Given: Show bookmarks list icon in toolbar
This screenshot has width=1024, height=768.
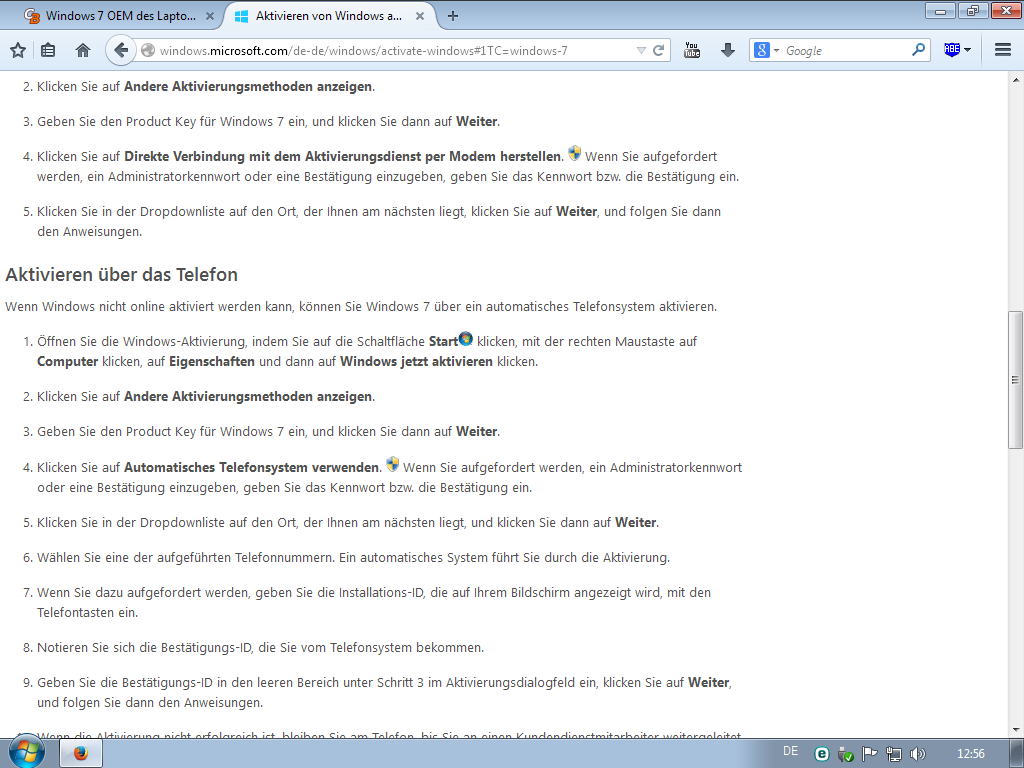Looking at the screenshot, I should pos(48,50).
